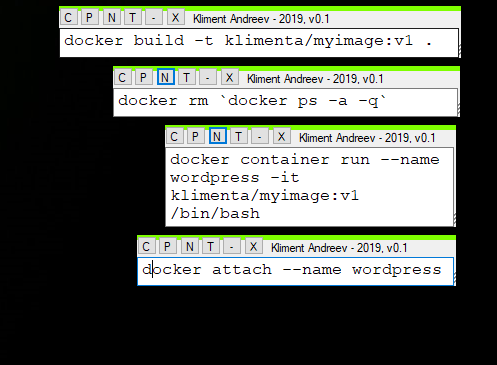This screenshot has width=497, height=365.
Task: Click resize grip of container run note
Action: coord(454,220)
